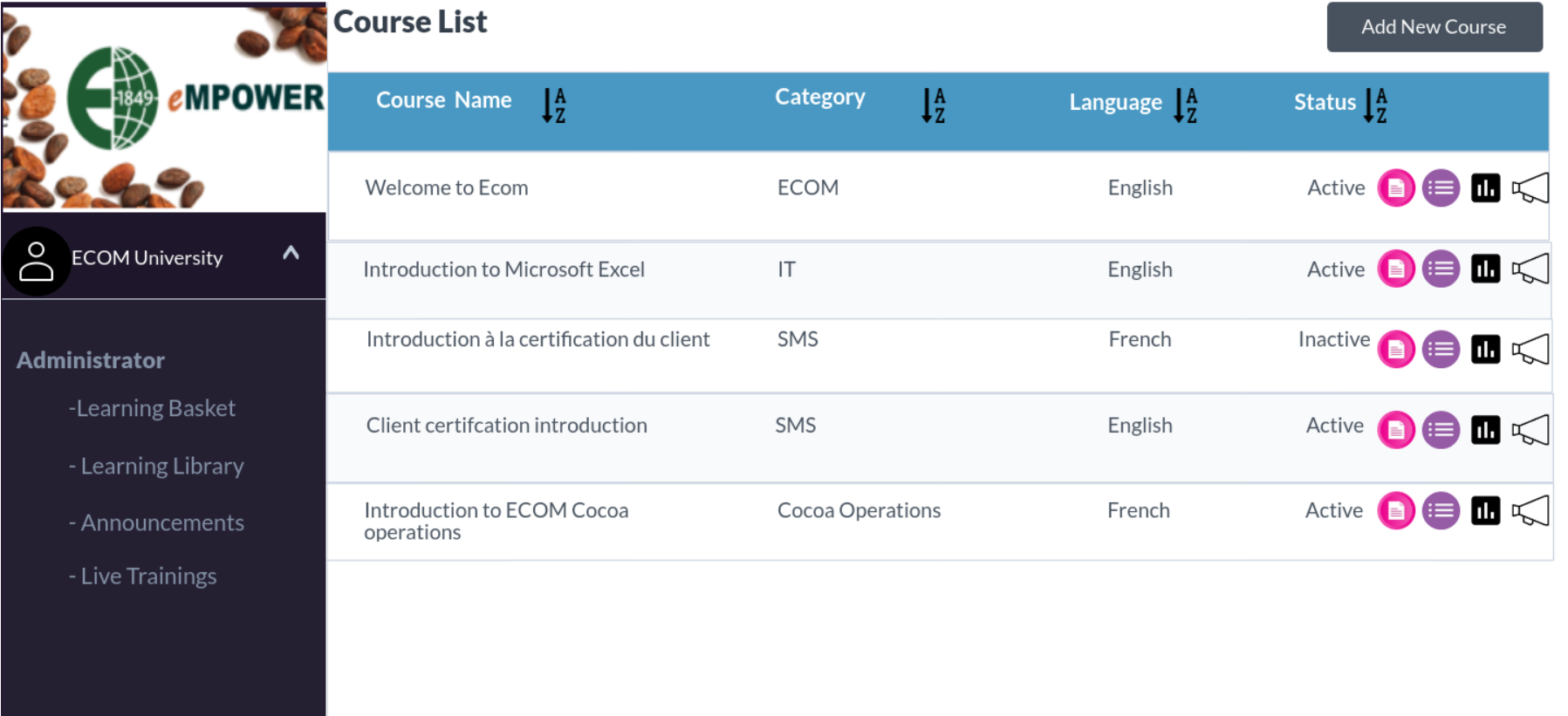
Task: Click the Course List page title
Action: click(410, 22)
